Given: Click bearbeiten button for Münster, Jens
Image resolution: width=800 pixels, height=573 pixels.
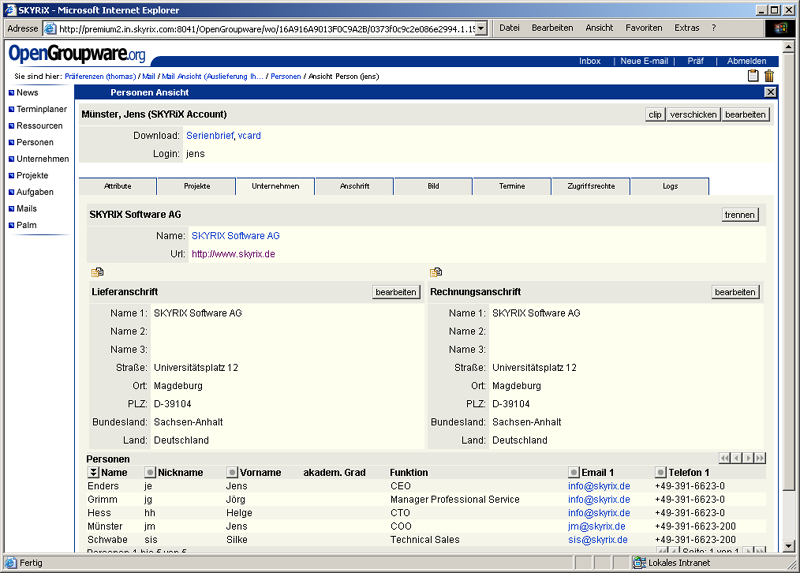Looking at the screenshot, I should 745,115.
